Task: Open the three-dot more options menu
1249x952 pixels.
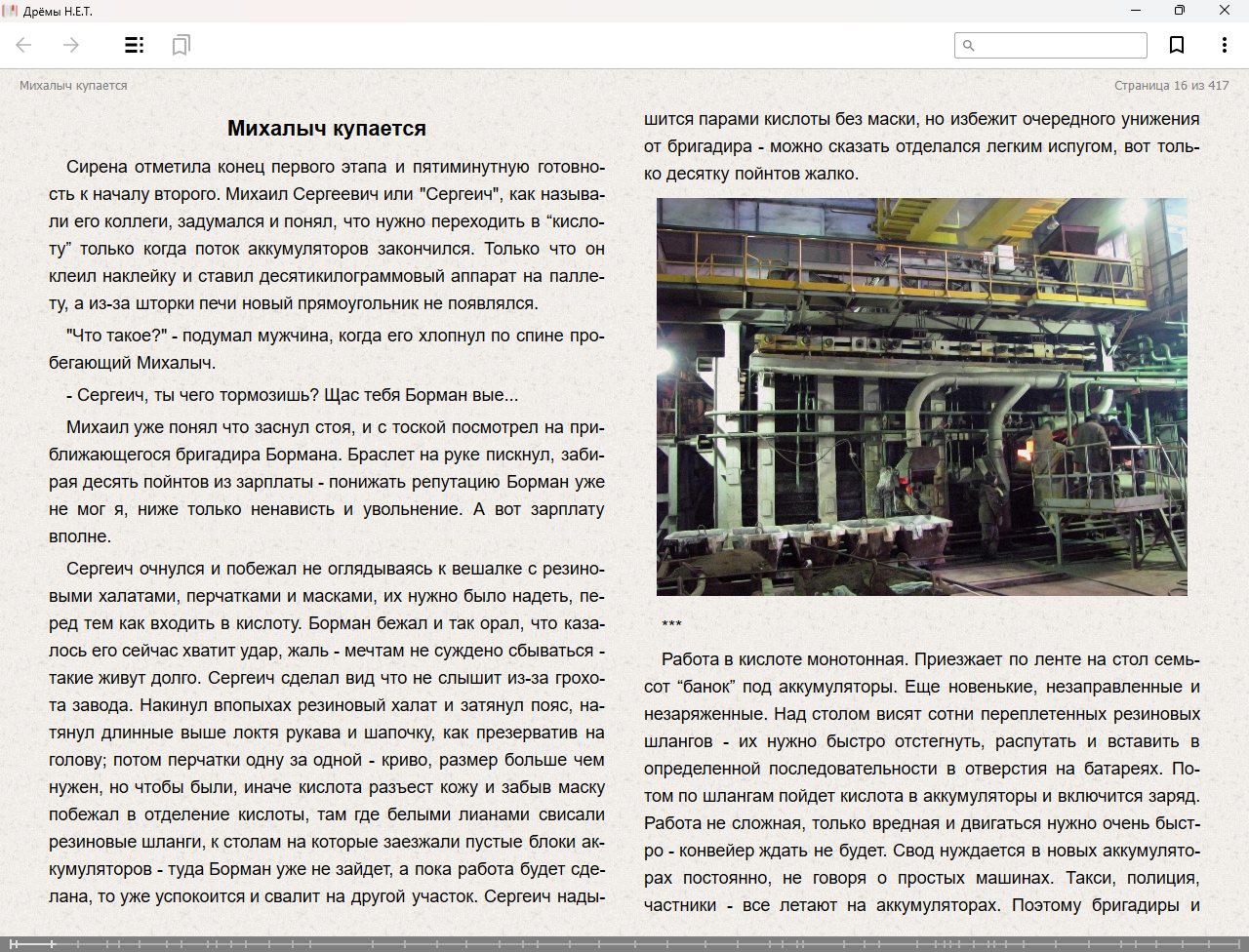Action: [x=1224, y=45]
